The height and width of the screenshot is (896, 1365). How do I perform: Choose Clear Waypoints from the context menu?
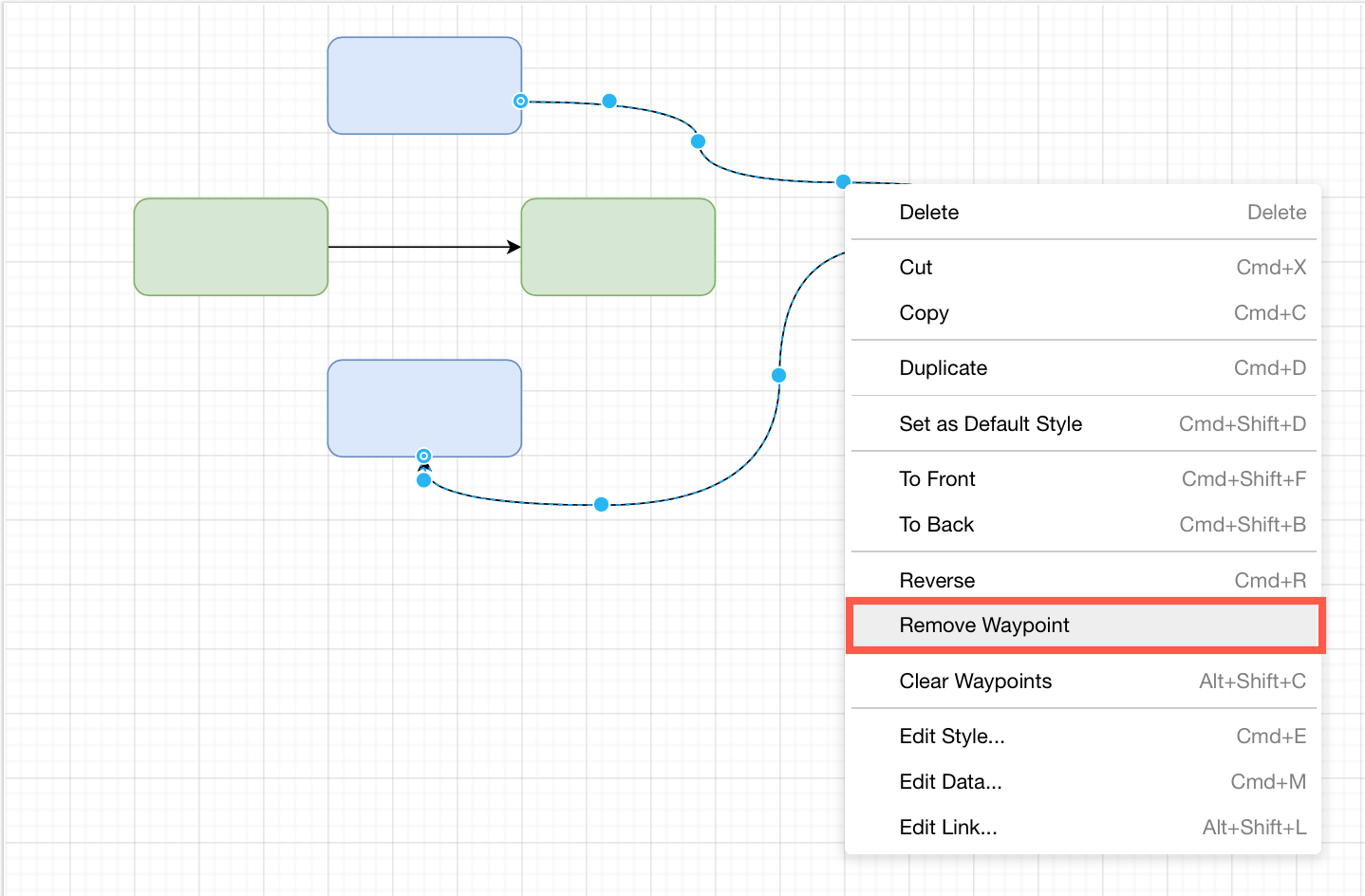[976, 681]
